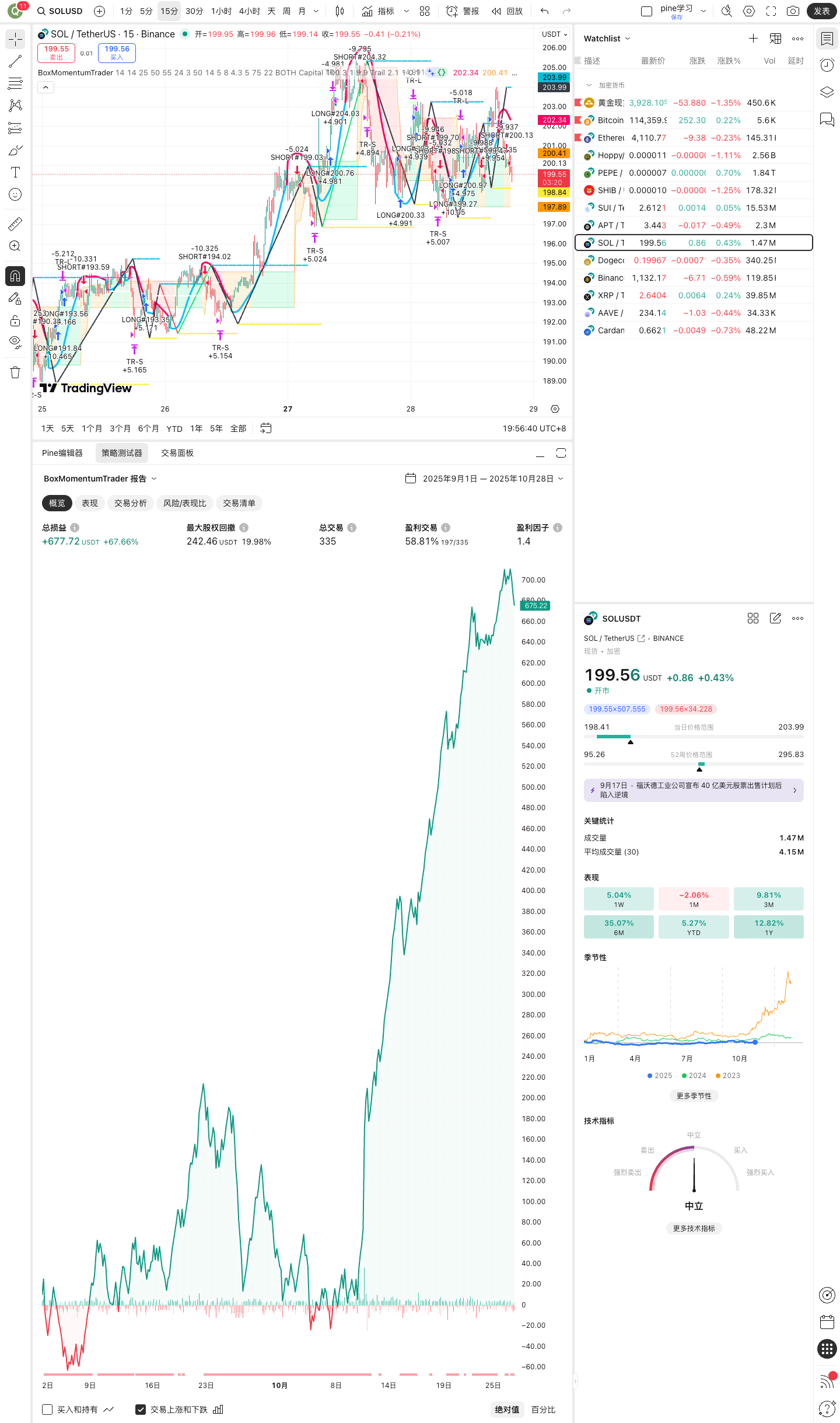
Task: Toggle the magnet snap mode
Action: (15, 275)
